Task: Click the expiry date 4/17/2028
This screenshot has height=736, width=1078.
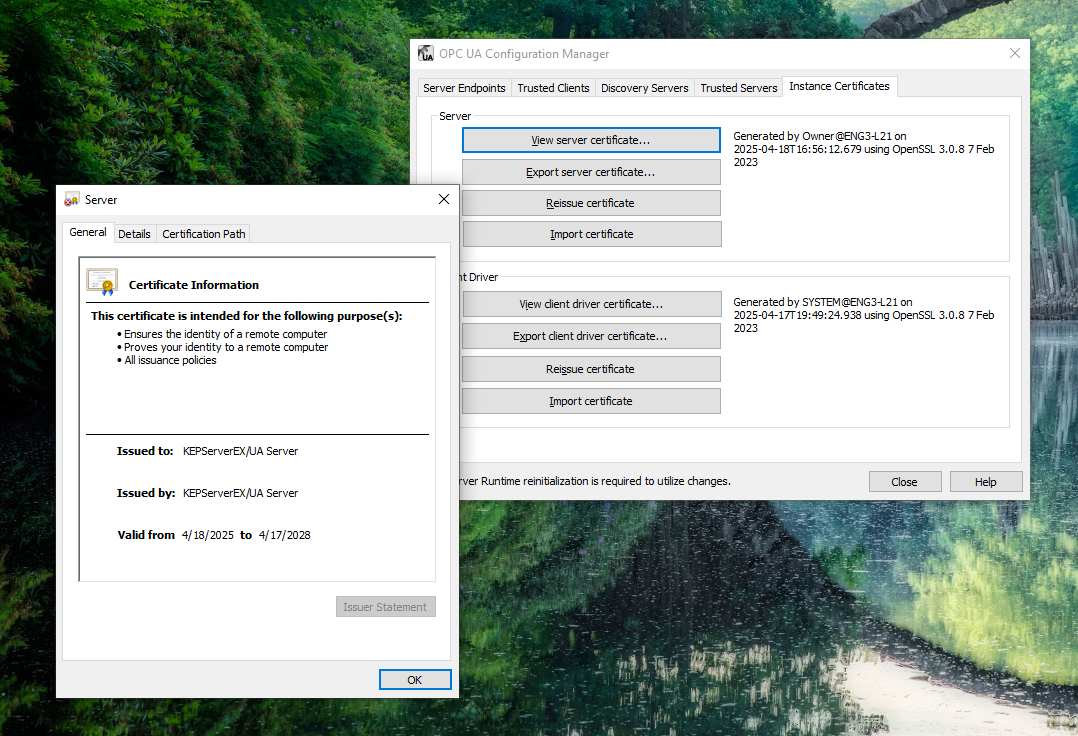Action: 285,535
